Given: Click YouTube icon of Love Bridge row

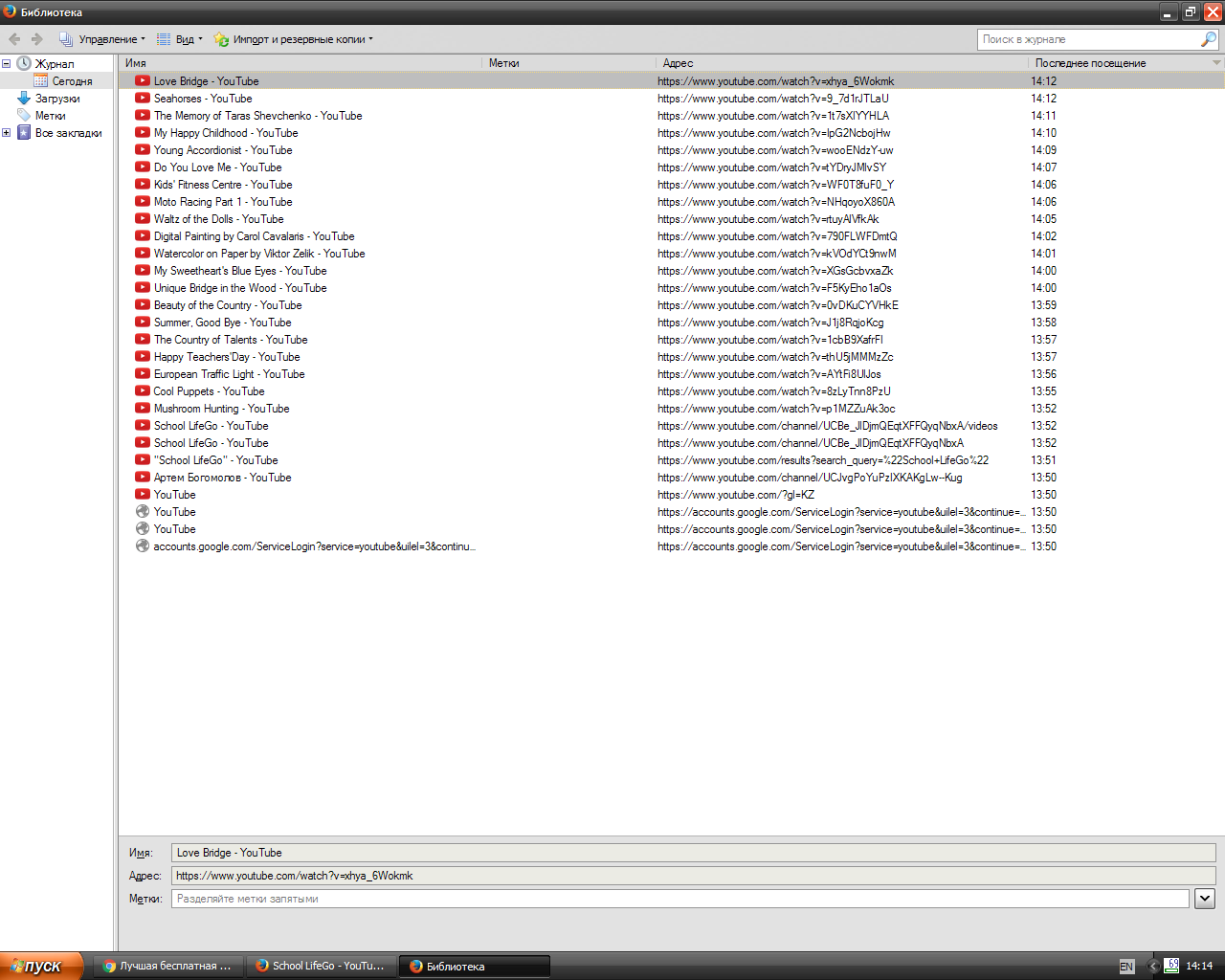Looking at the screenshot, I should pyautogui.click(x=143, y=81).
